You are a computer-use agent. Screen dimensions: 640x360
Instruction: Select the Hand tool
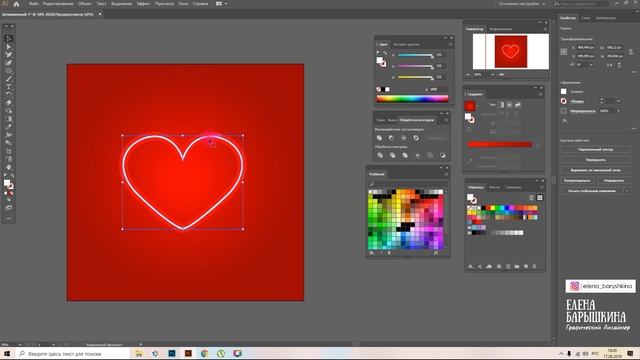[x=9, y=167]
